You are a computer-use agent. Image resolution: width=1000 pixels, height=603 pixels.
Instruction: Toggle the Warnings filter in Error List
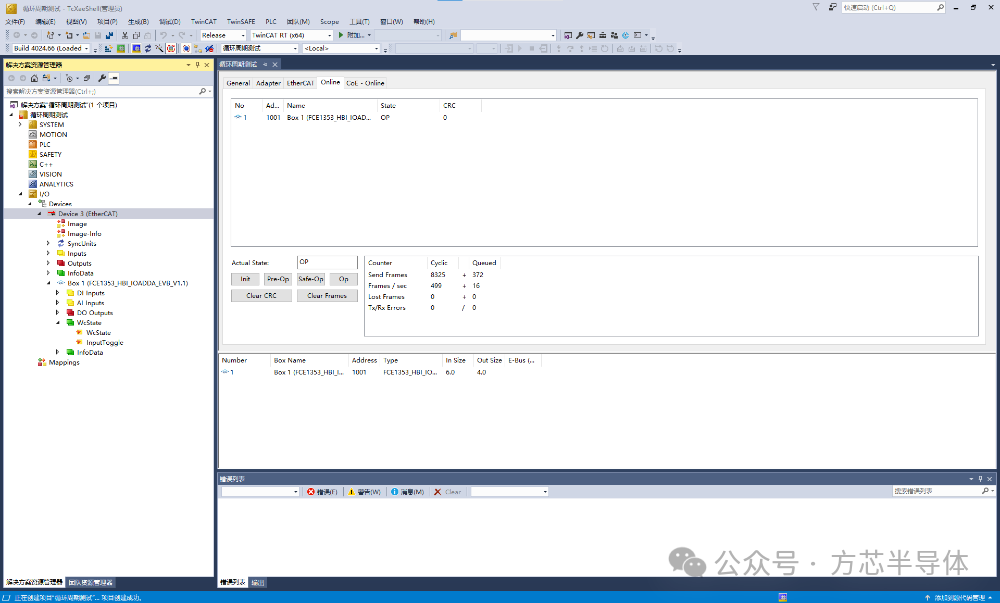tap(364, 492)
